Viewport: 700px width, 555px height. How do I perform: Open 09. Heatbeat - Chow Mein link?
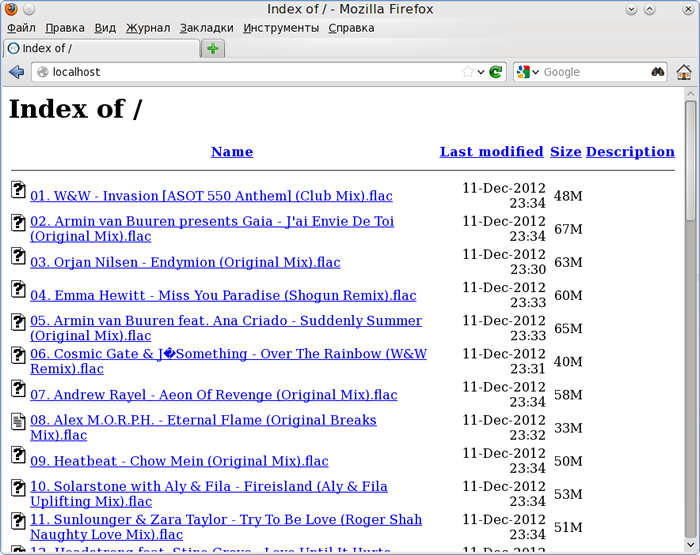[179, 461]
